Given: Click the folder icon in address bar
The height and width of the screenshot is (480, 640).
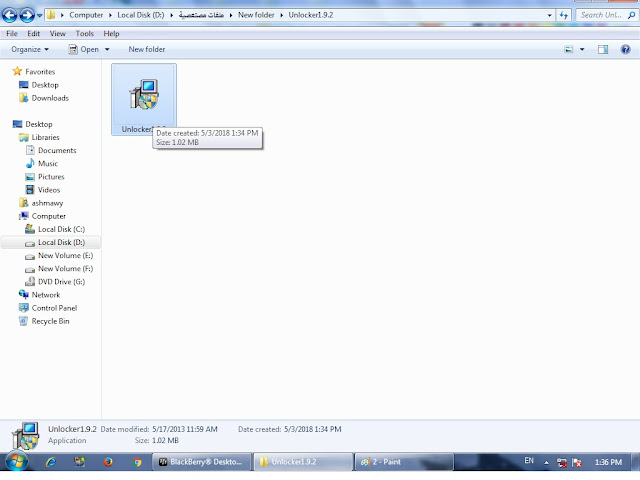Looking at the screenshot, I should pyautogui.click(x=51, y=15).
